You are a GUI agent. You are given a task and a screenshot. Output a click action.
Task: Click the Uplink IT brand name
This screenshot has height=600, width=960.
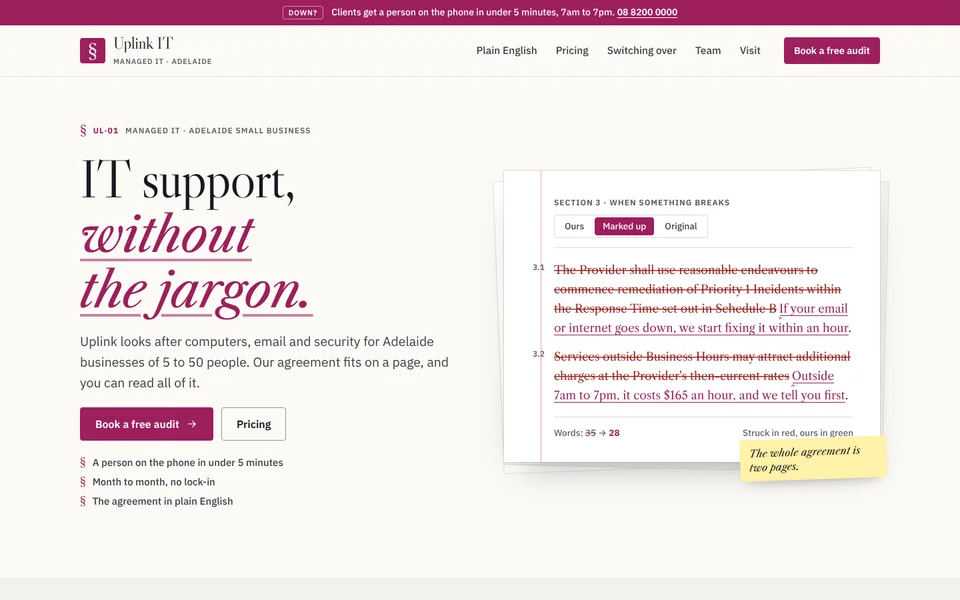143,43
